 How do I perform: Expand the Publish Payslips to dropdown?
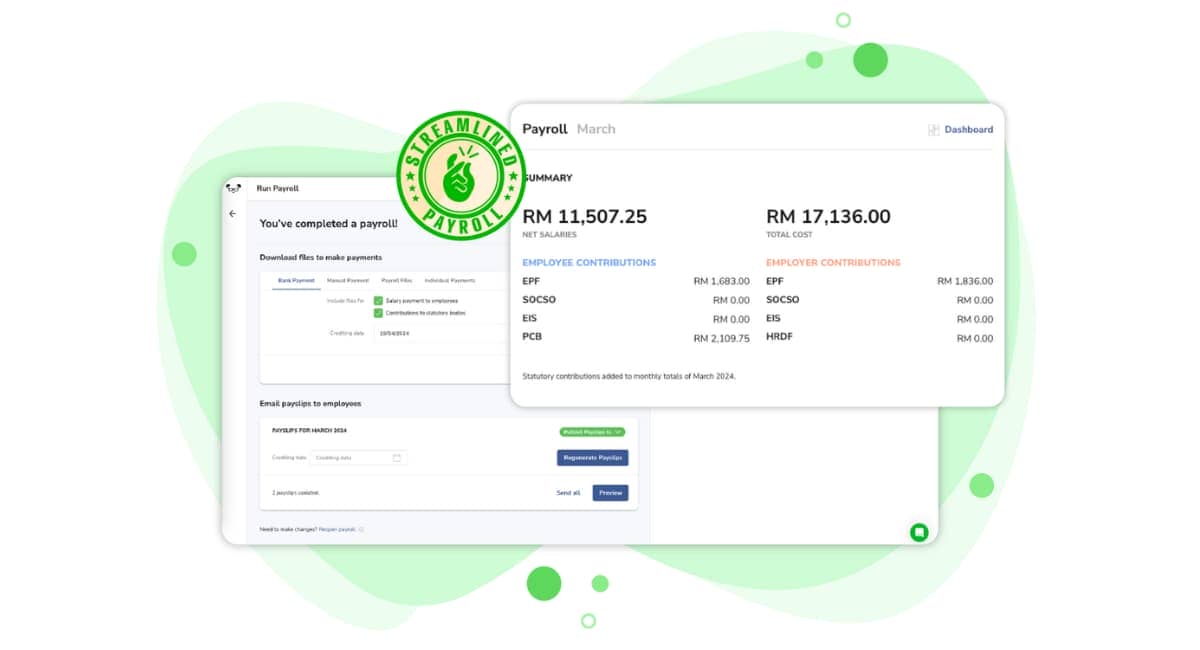pyautogui.click(x=594, y=431)
